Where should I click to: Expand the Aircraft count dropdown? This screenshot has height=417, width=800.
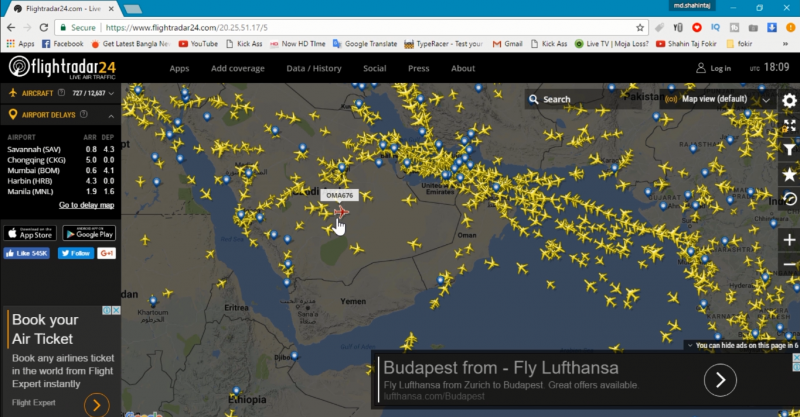111,93
